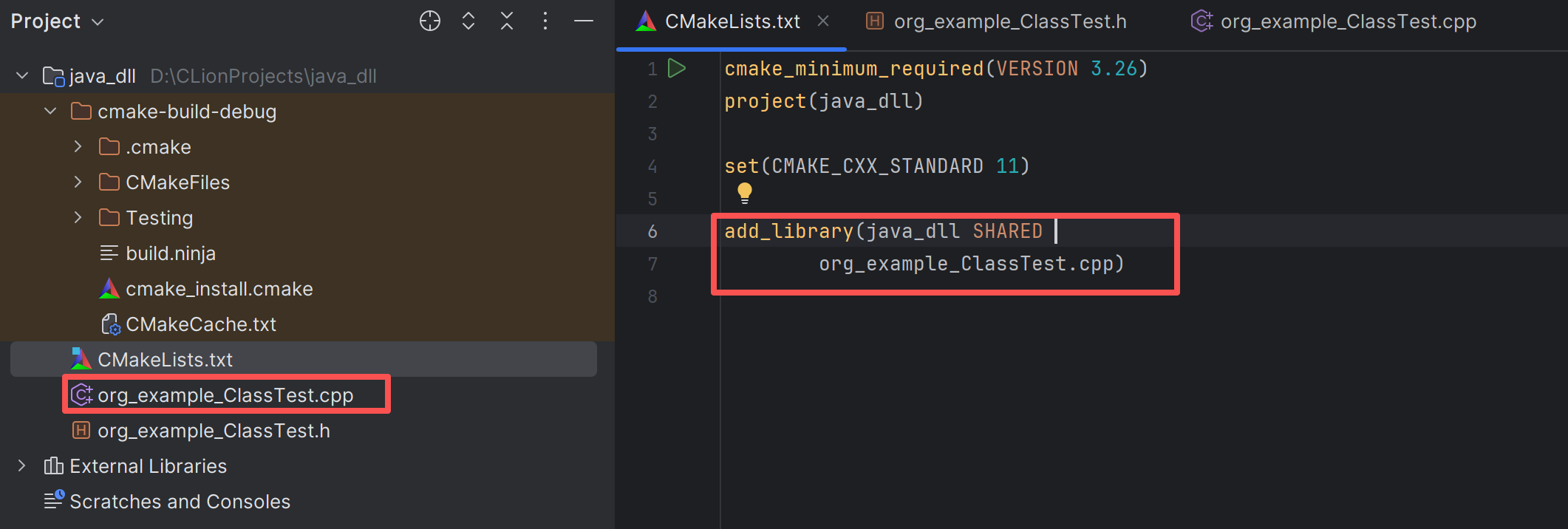This screenshot has width=1568, height=529.
Task: Select CMakeLists.txt in the project tree
Action: [165, 360]
